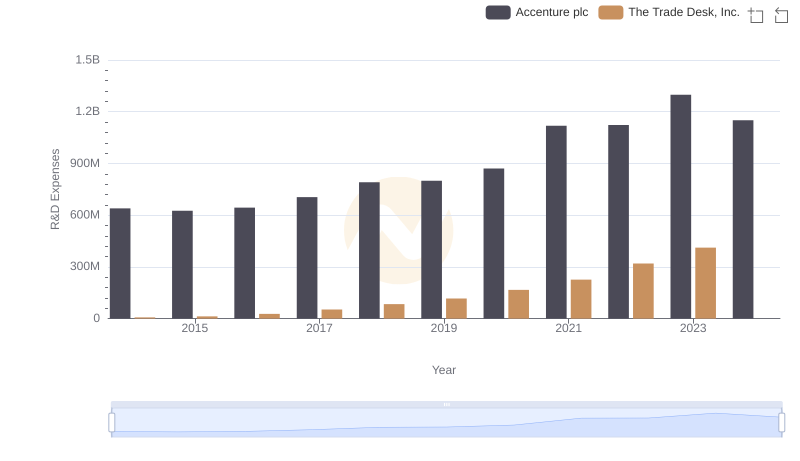Click The Trade Desk bar for 2021
This screenshot has width=800, height=461.
coord(581,299)
